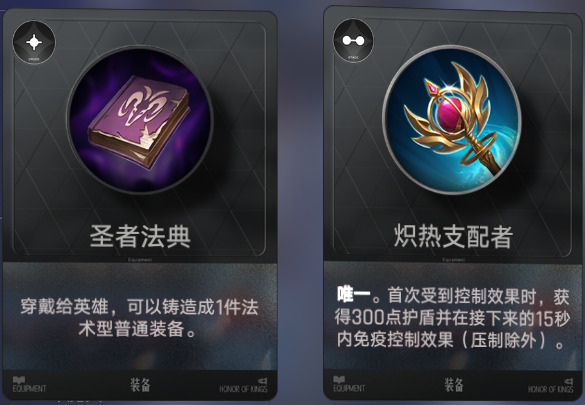Viewport: 585px width, 405px height.
Task: Click the 得300点护盾 text line
Action: (452, 318)
